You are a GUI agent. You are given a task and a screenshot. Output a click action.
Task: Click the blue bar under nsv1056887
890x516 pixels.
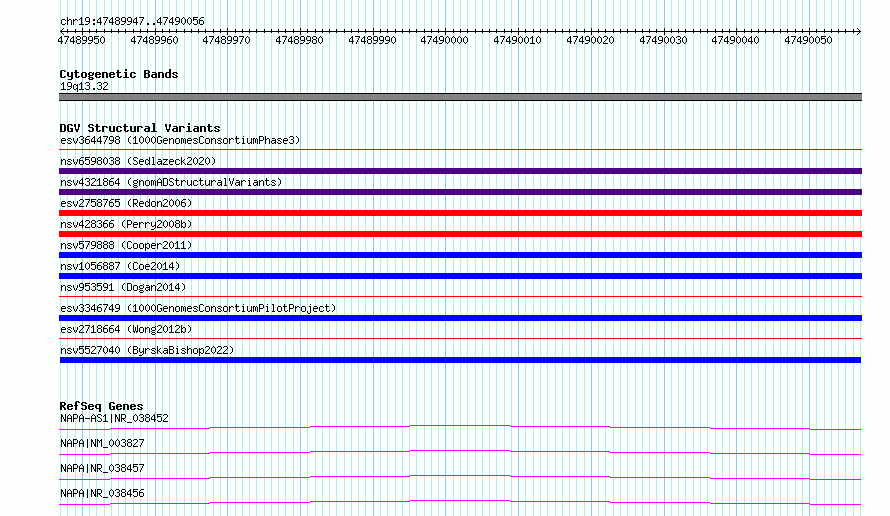pos(460,276)
